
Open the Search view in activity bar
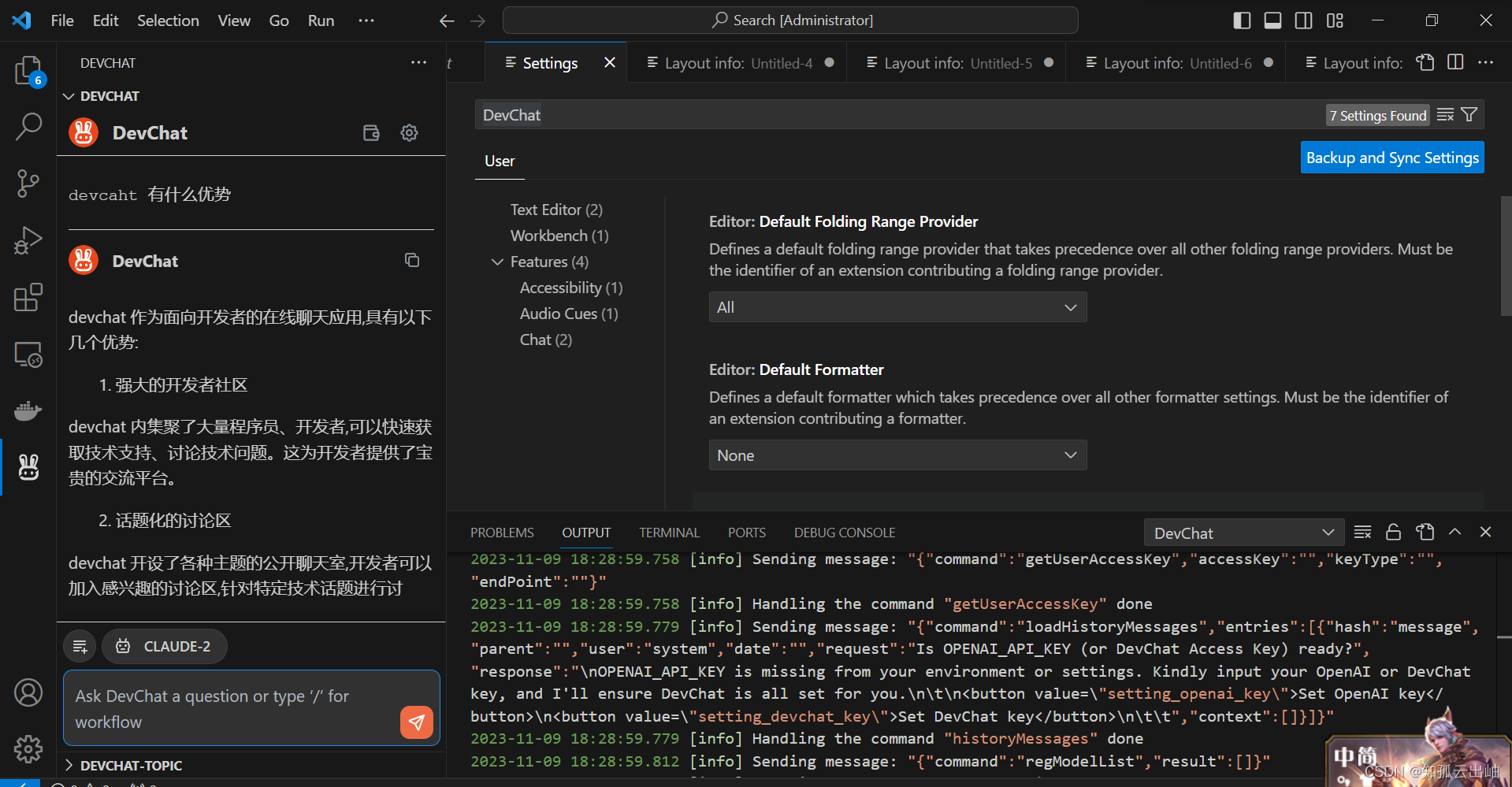click(28, 126)
